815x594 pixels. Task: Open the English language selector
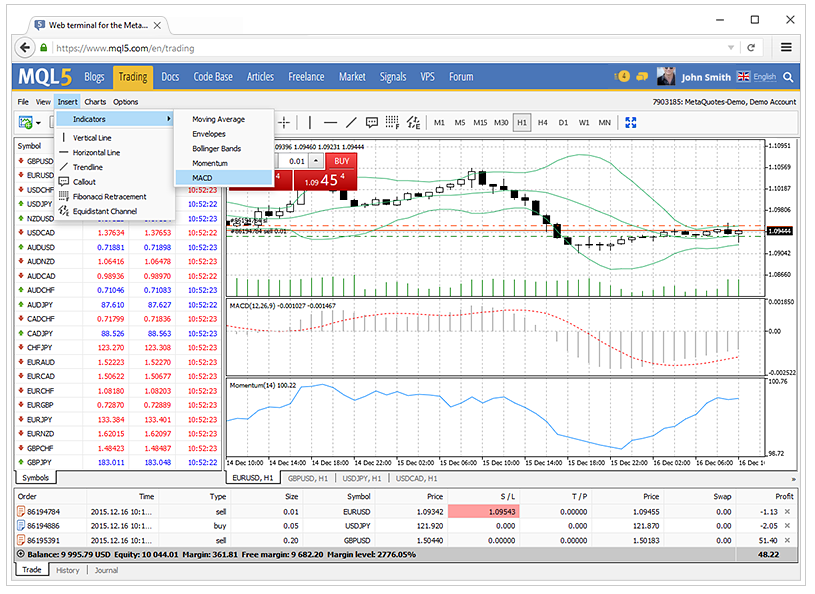click(x=765, y=77)
